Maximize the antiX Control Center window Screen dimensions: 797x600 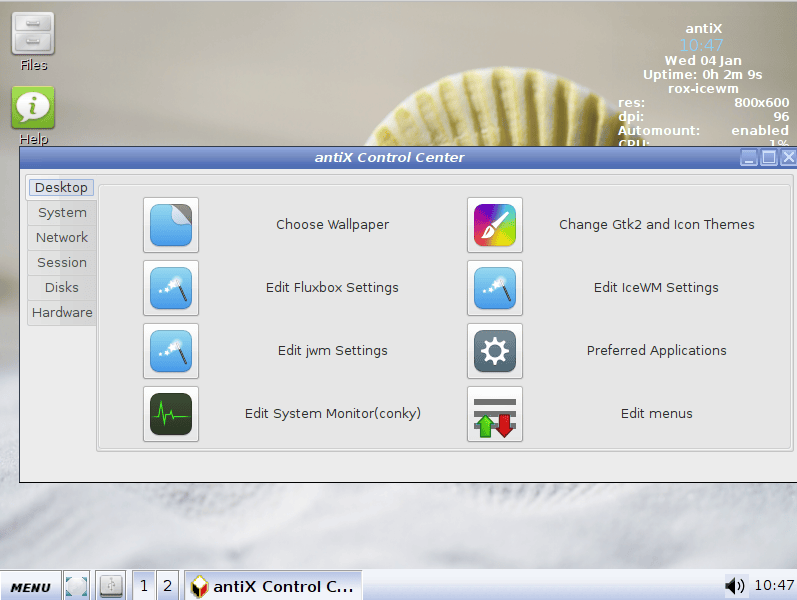pos(769,158)
